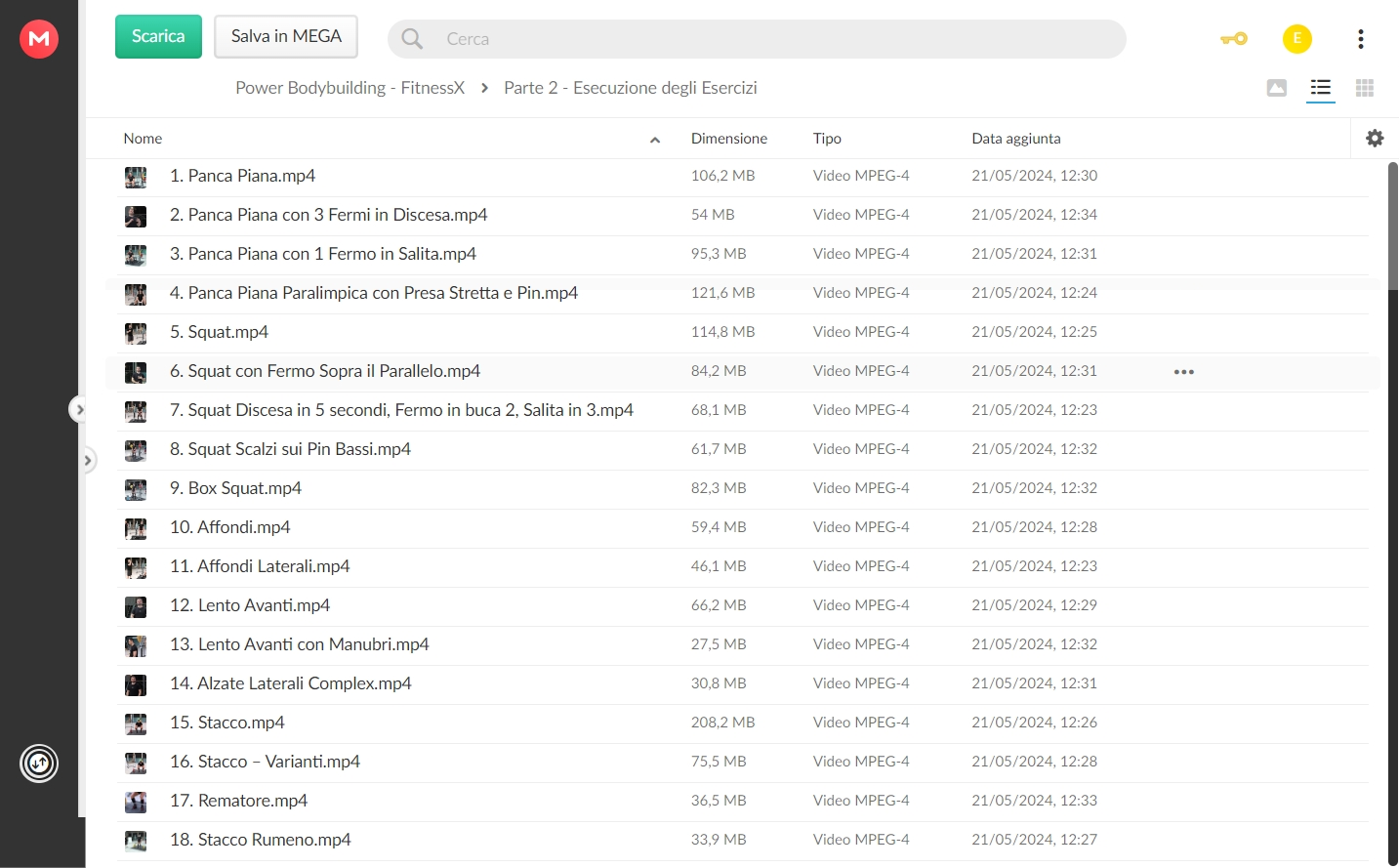Viewport: 1399px width, 868px height.
Task: Click the Salva in MEGA button
Action: 286,37
